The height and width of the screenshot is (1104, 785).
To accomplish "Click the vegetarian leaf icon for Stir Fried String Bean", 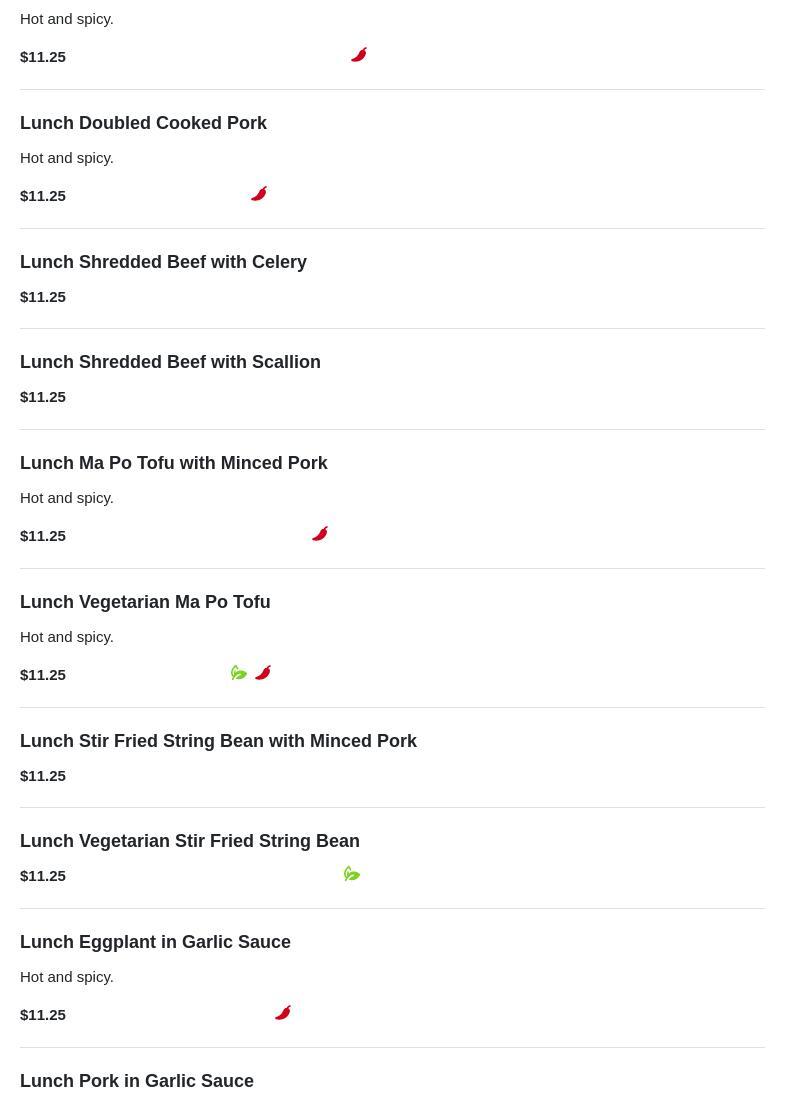I will [x=352, y=874].
